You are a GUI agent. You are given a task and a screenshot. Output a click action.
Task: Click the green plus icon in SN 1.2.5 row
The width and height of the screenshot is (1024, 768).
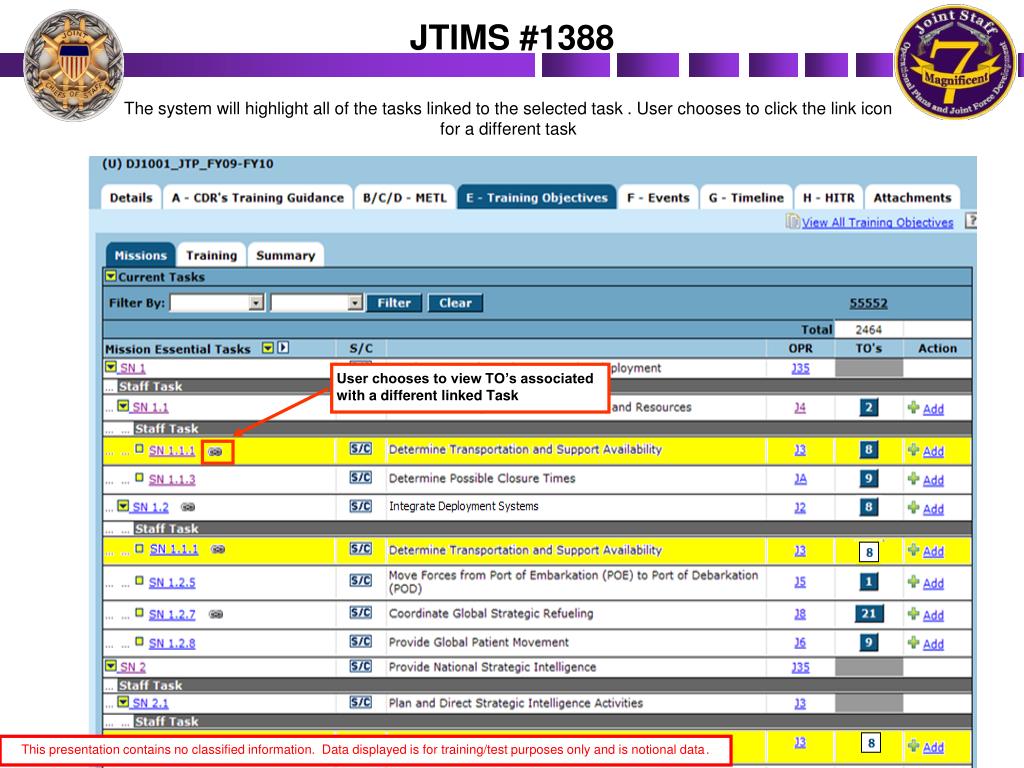coord(914,581)
